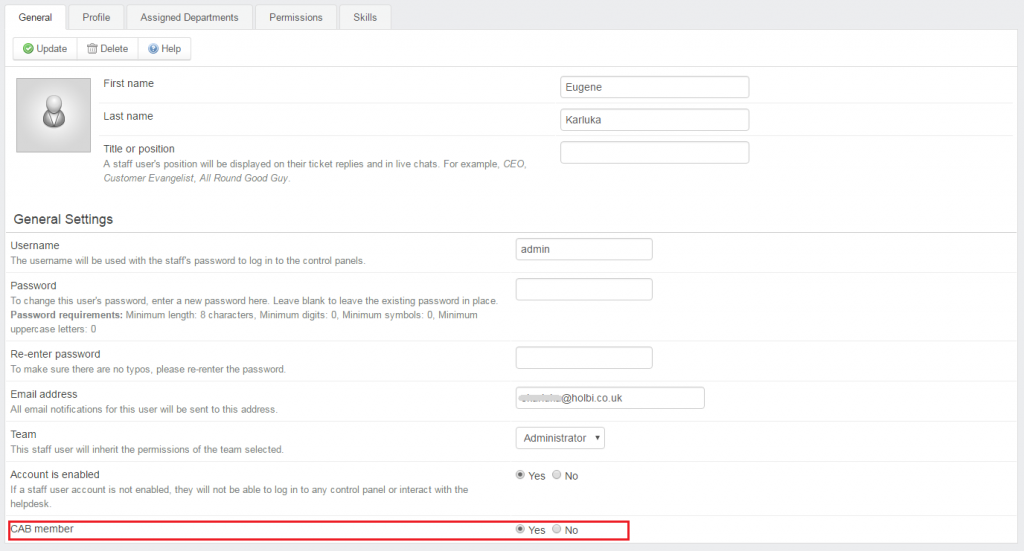Focus the Re-enter password field
Screen dimensions: 1024x551
[584, 357]
